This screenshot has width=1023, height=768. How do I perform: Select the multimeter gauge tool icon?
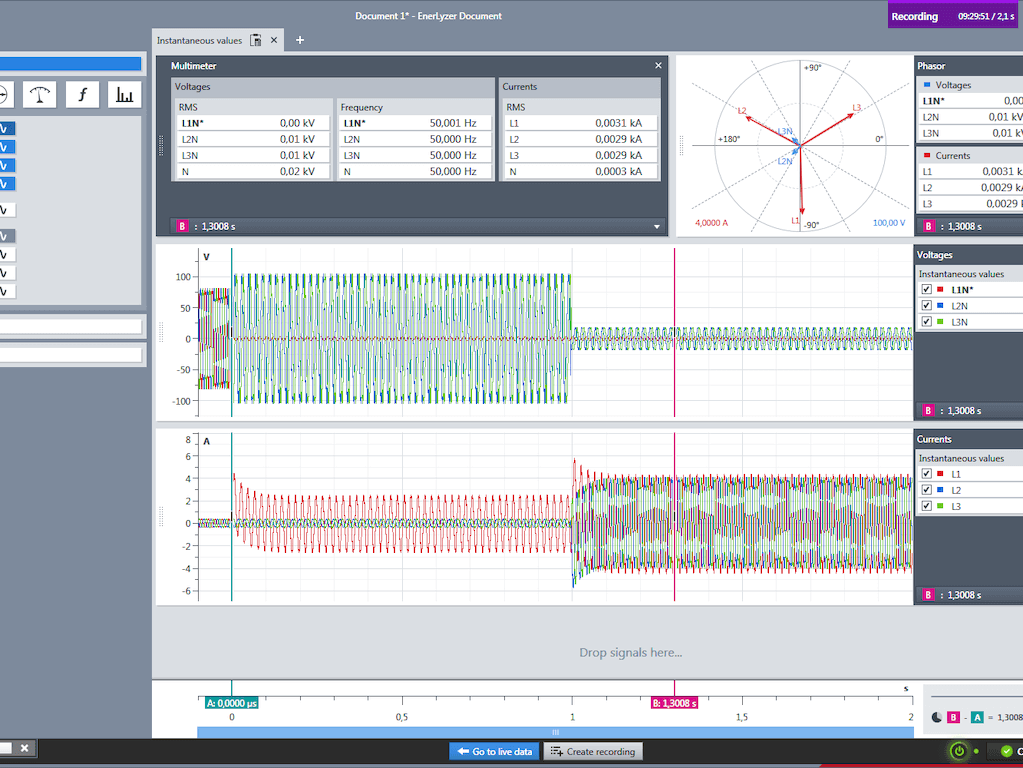[x=40, y=95]
